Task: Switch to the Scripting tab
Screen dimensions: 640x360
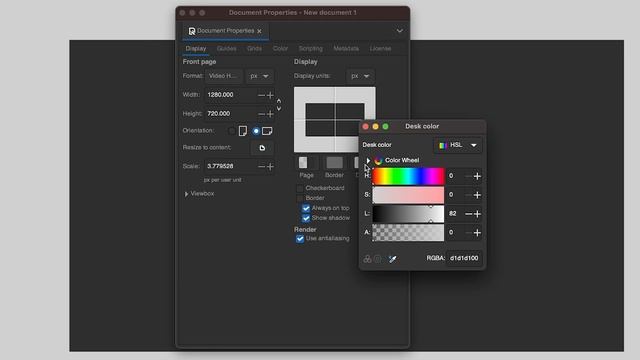Action: 311,49
